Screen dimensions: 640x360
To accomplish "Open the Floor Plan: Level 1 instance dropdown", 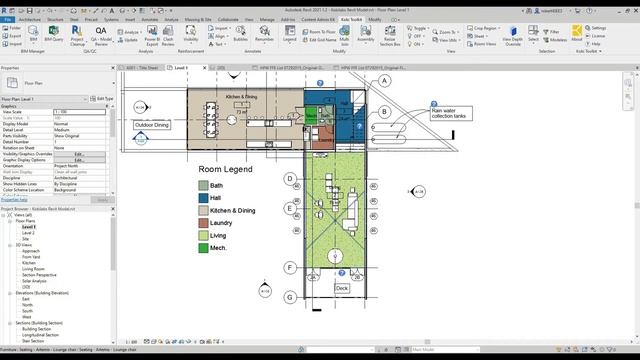I will [85, 99].
